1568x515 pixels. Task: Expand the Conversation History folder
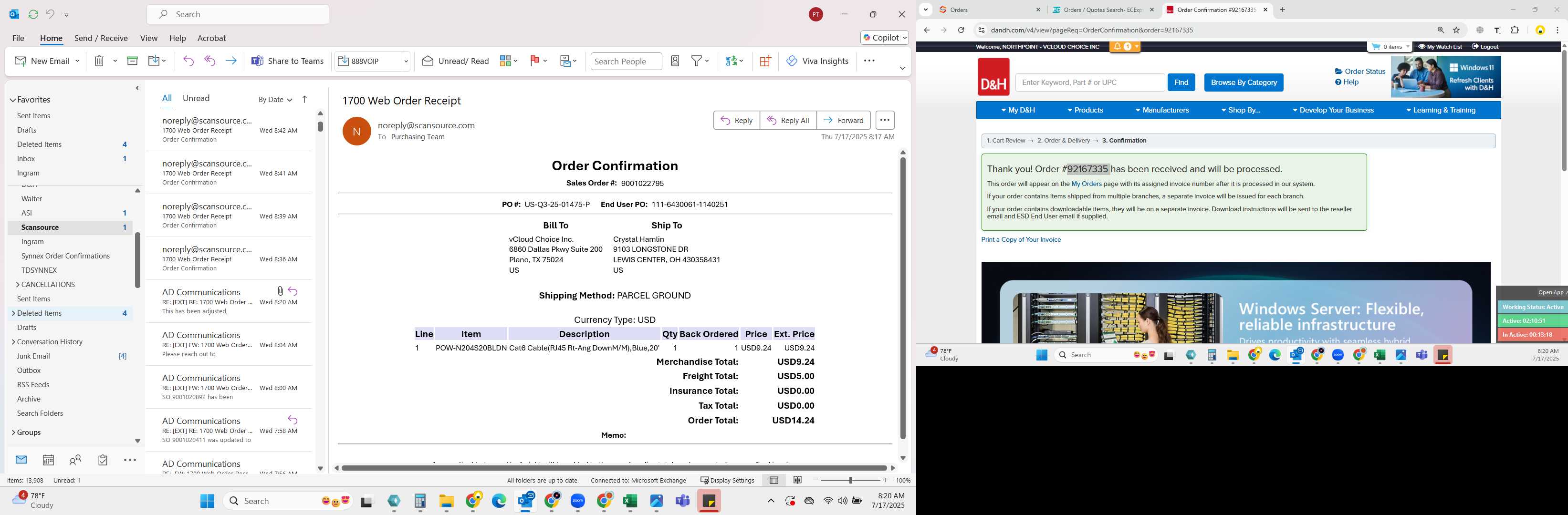[13, 342]
